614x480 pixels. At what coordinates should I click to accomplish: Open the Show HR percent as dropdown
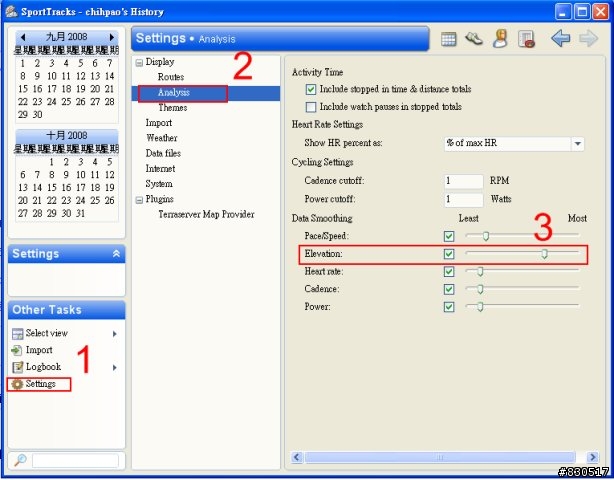tap(578, 144)
